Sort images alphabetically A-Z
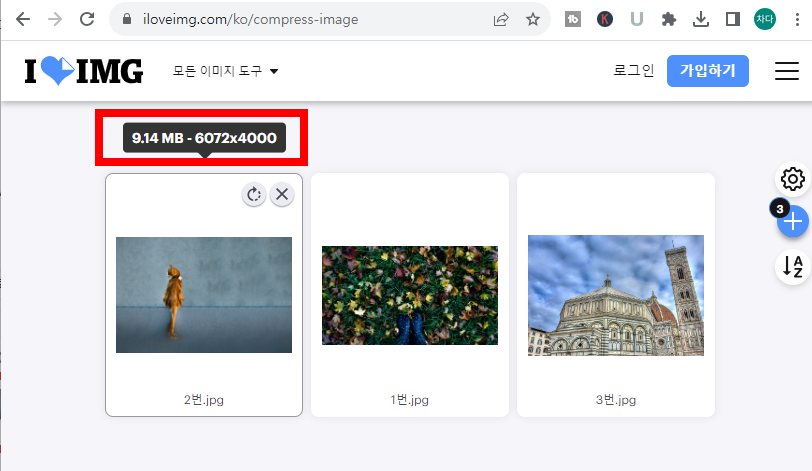 792,267
